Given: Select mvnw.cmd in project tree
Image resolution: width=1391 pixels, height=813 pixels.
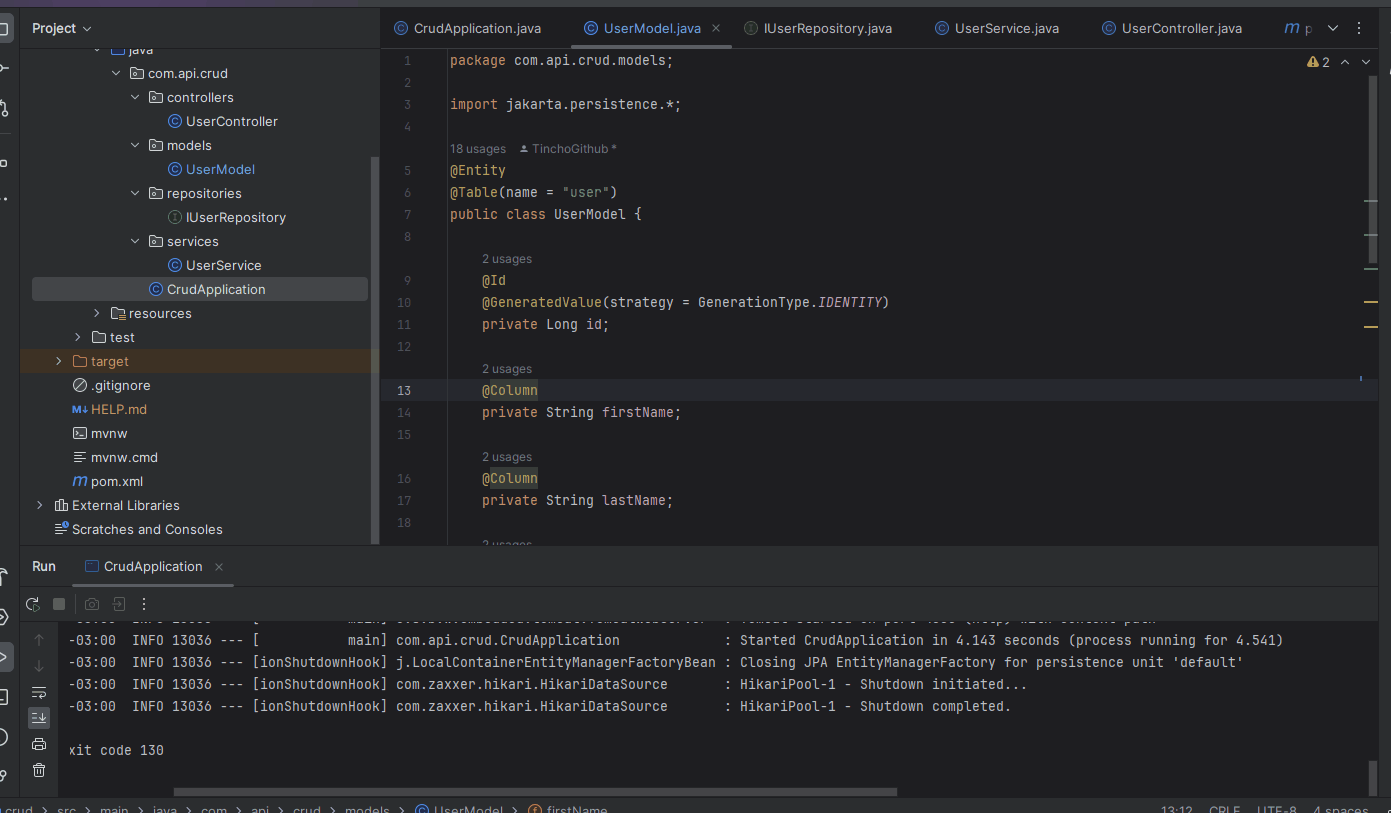Looking at the screenshot, I should click(x=124, y=457).
